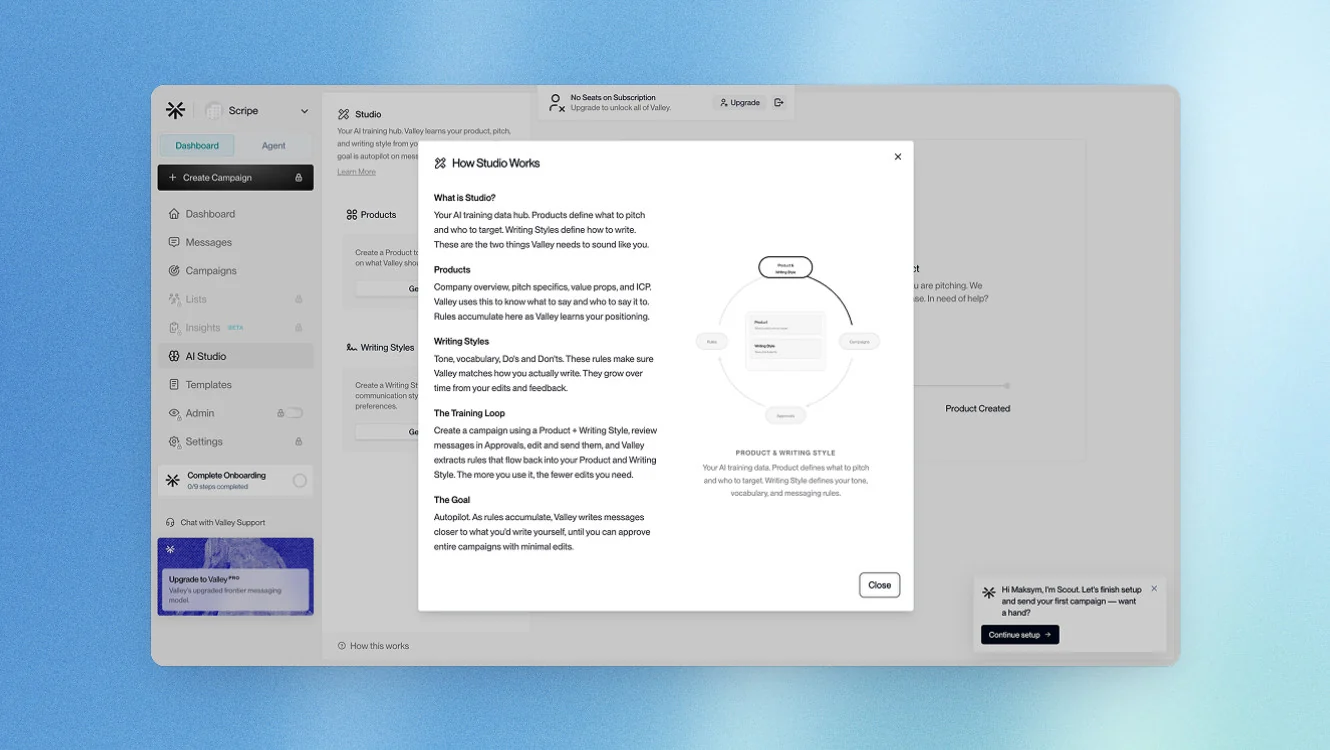Click the lock icon beside Insights
1330x750 pixels.
pyautogui.click(x=298, y=328)
